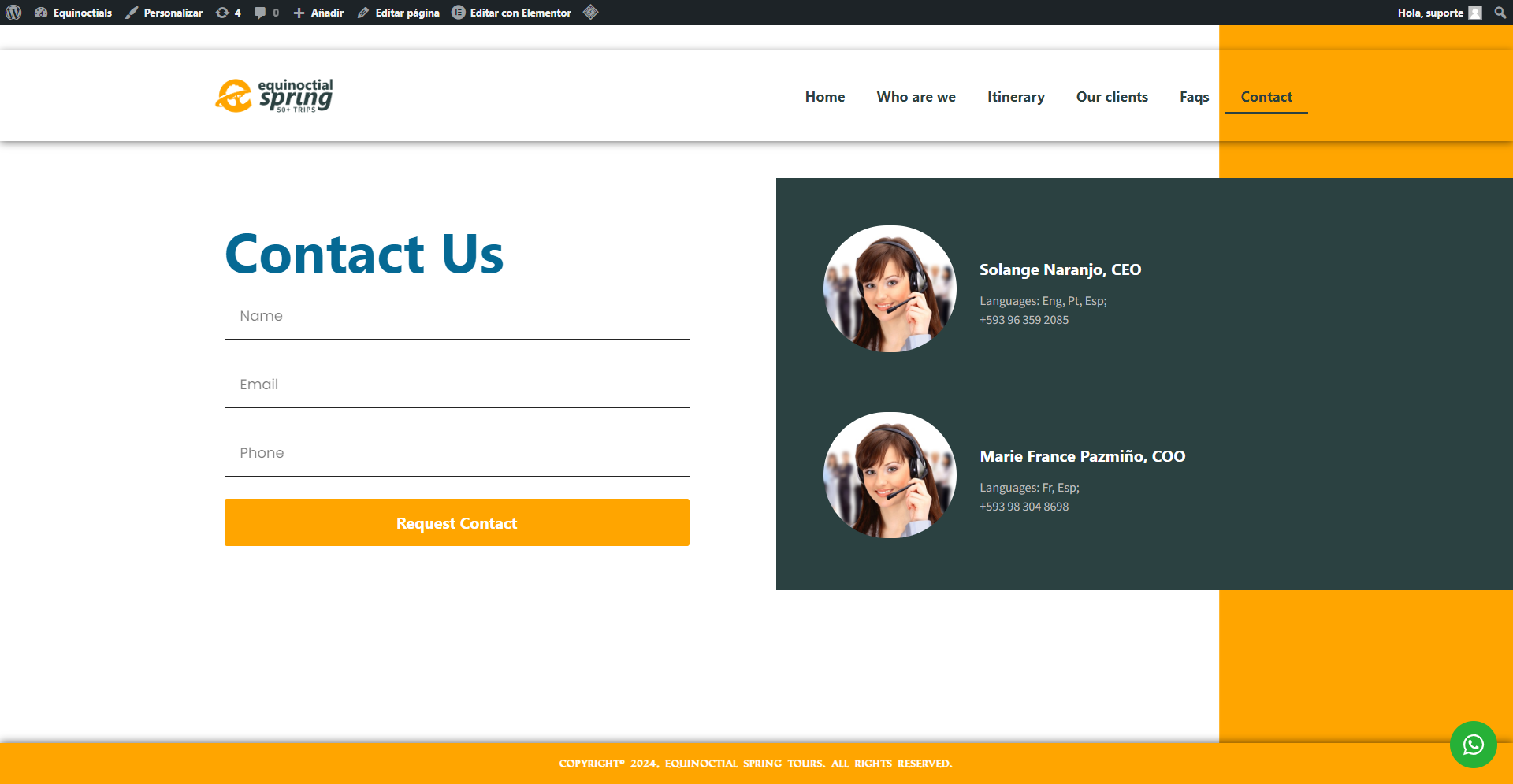Click the comments bubble icon in the admin bar
1513x784 pixels.
coord(266,13)
